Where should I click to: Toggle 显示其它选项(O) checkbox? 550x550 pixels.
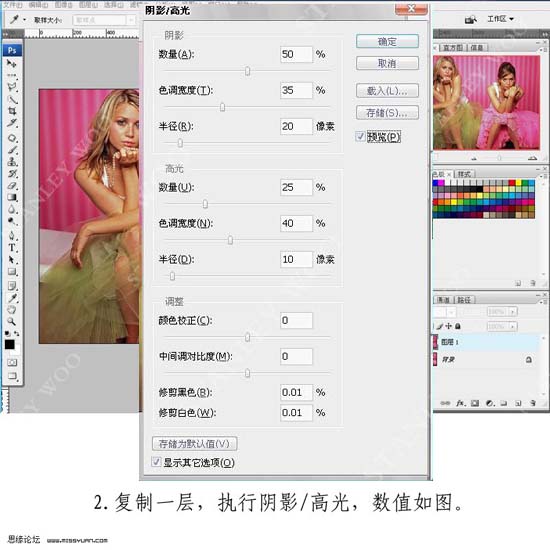tap(156, 462)
